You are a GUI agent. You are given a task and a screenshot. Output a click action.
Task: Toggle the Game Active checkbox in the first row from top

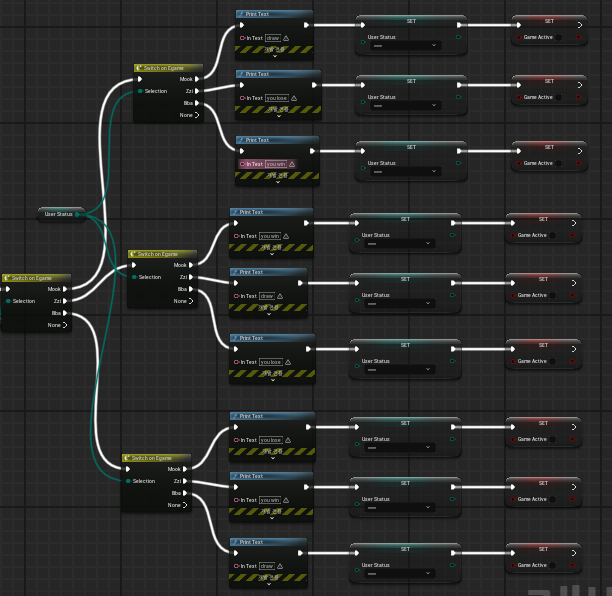coord(559,37)
